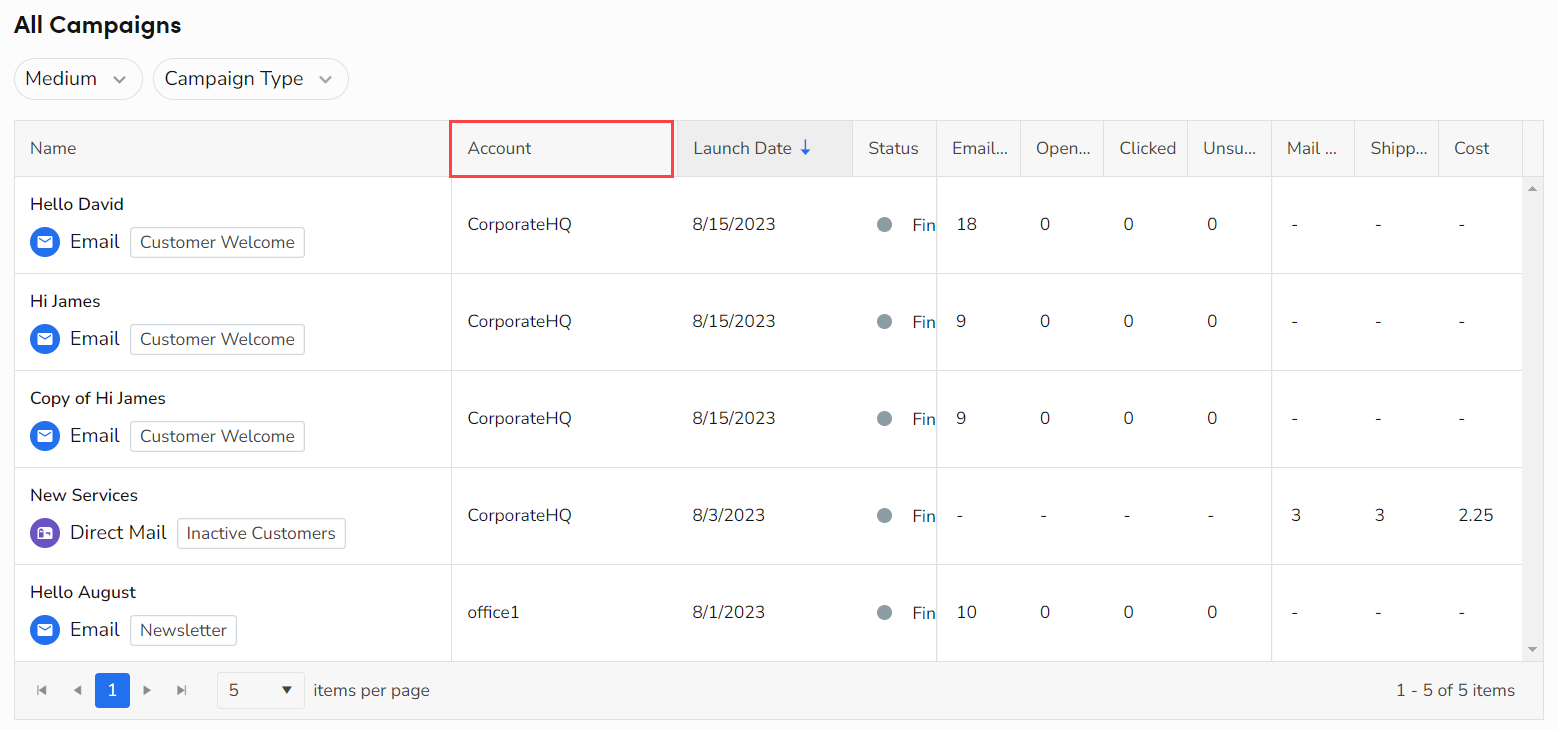Image resolution: width=1558 pixels, height=730 pixels.
Task: Click the emails value 10 for Hello August
Action: click(x=966, y=612)
